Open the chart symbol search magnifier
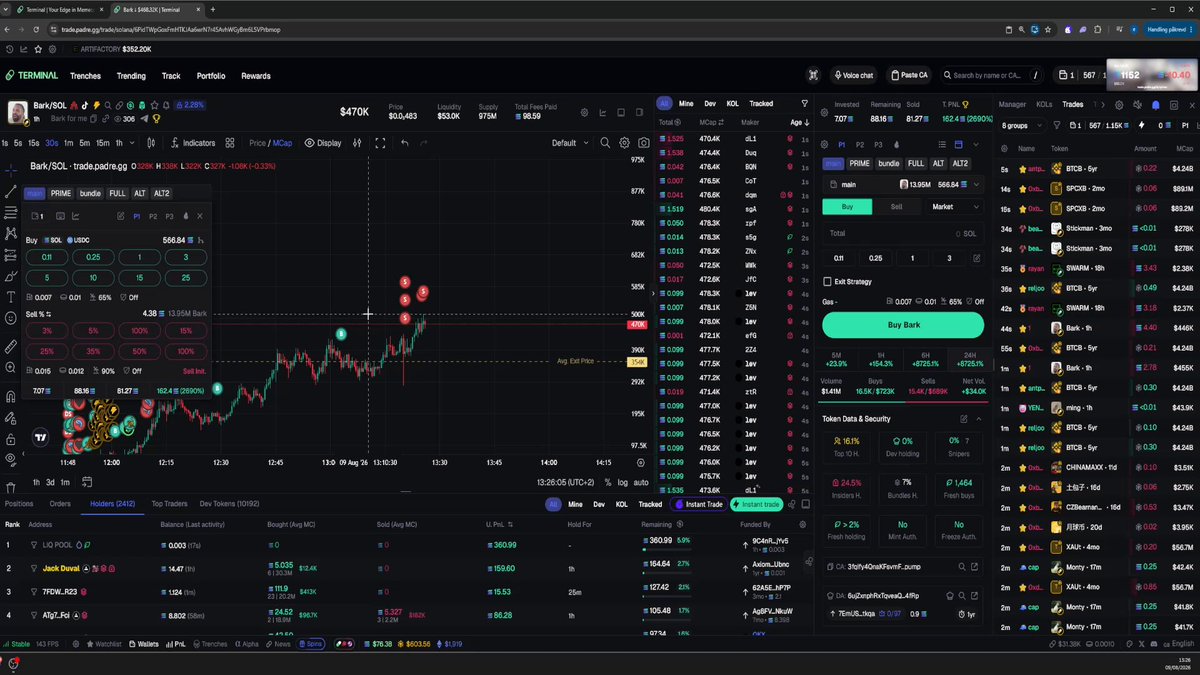This screenshot has height=675, width=1200. [x=605, y=143]
